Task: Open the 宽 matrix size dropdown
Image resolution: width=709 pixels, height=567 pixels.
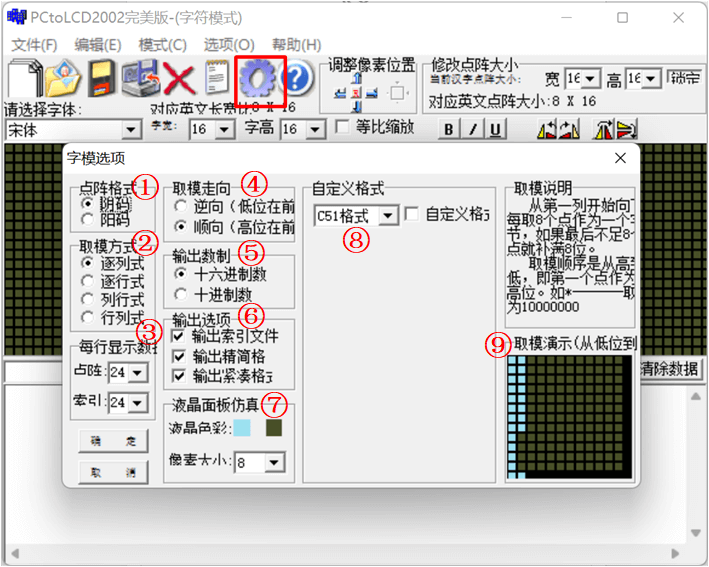Action: tap(590, 79)
